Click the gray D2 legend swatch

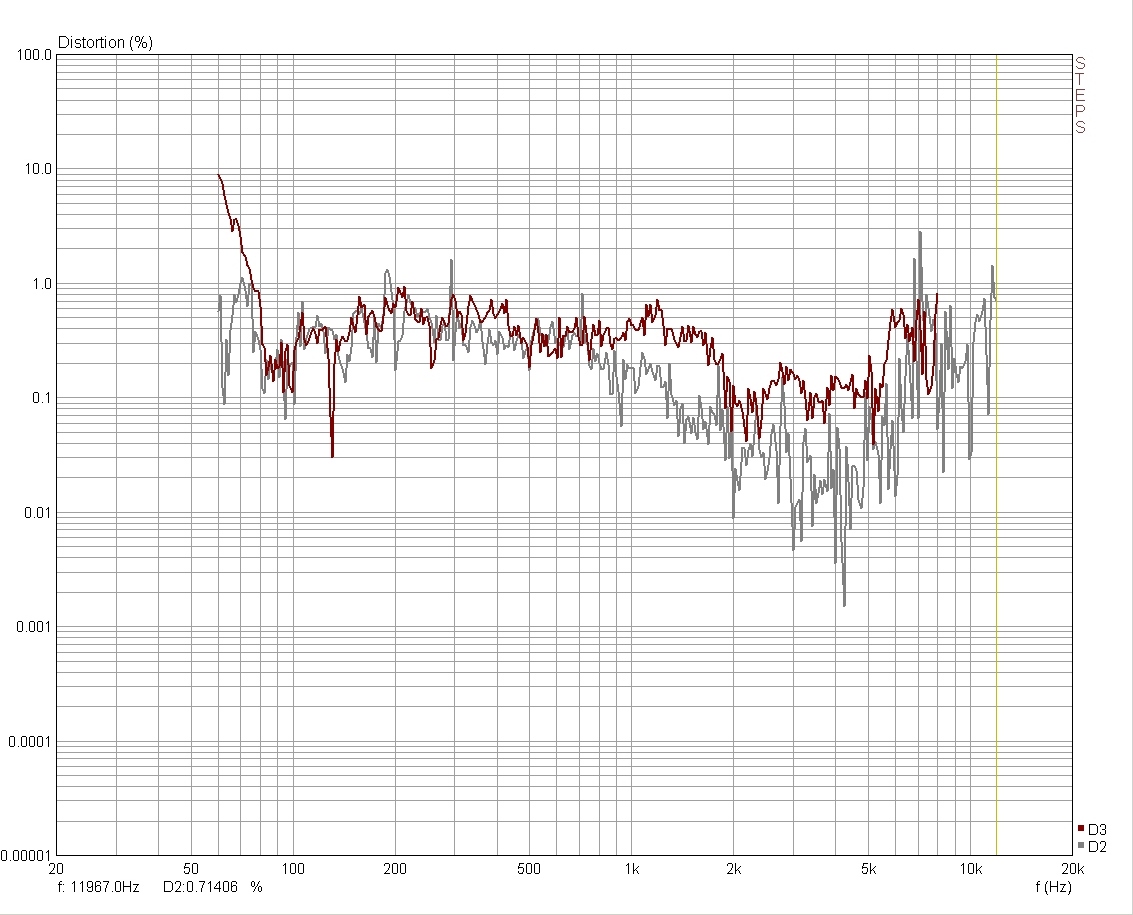tap(1082, 846)
